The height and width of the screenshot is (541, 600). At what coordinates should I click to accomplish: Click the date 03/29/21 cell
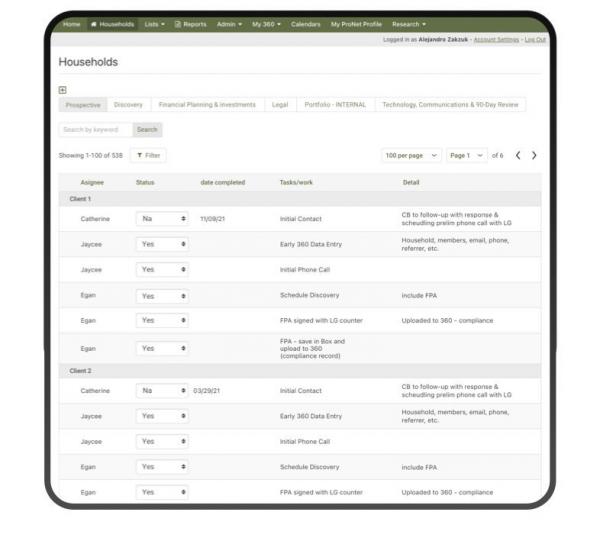click(x=207, y=391)
